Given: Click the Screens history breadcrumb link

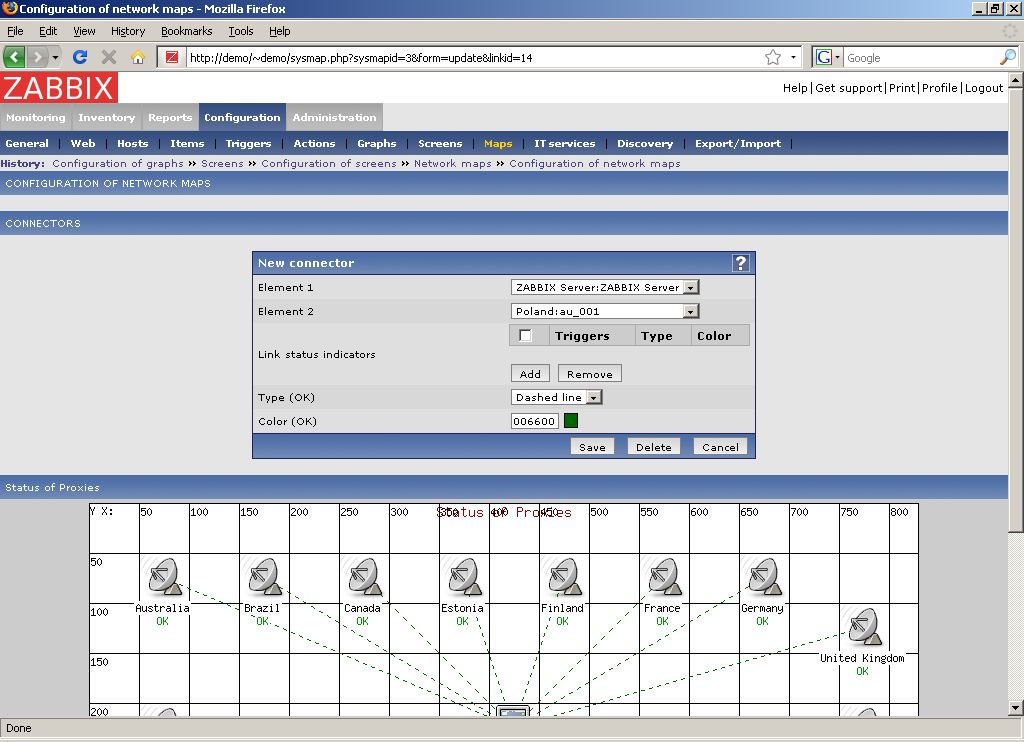Looking at the screenshot, I should coord(222,163).
